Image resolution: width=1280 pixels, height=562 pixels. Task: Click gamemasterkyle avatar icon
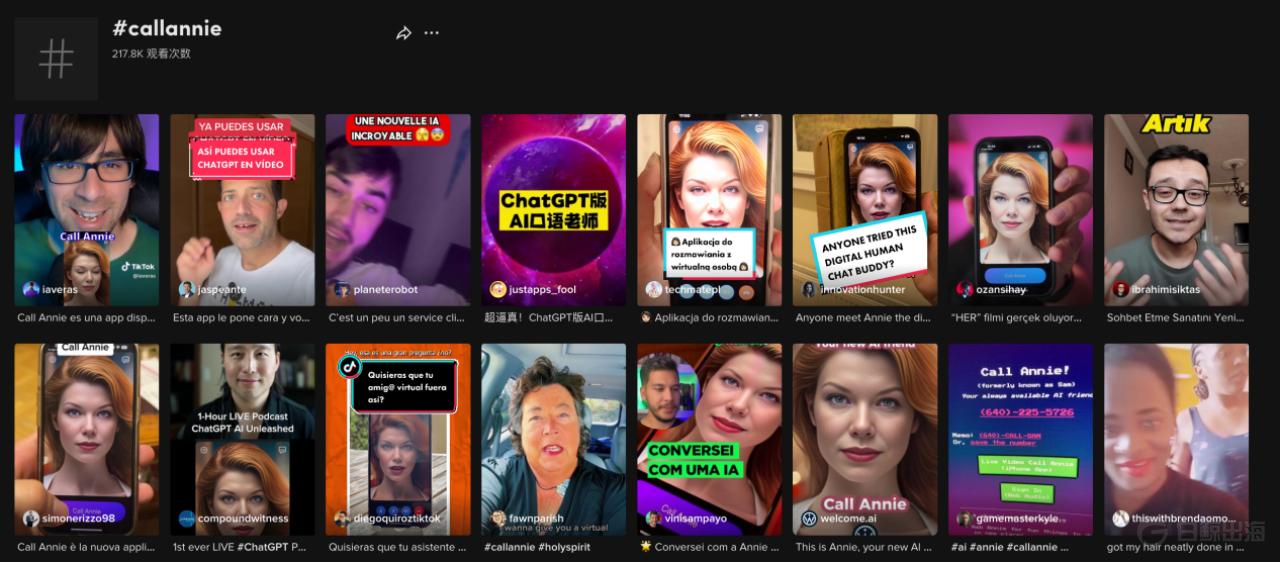coord(965,519)
